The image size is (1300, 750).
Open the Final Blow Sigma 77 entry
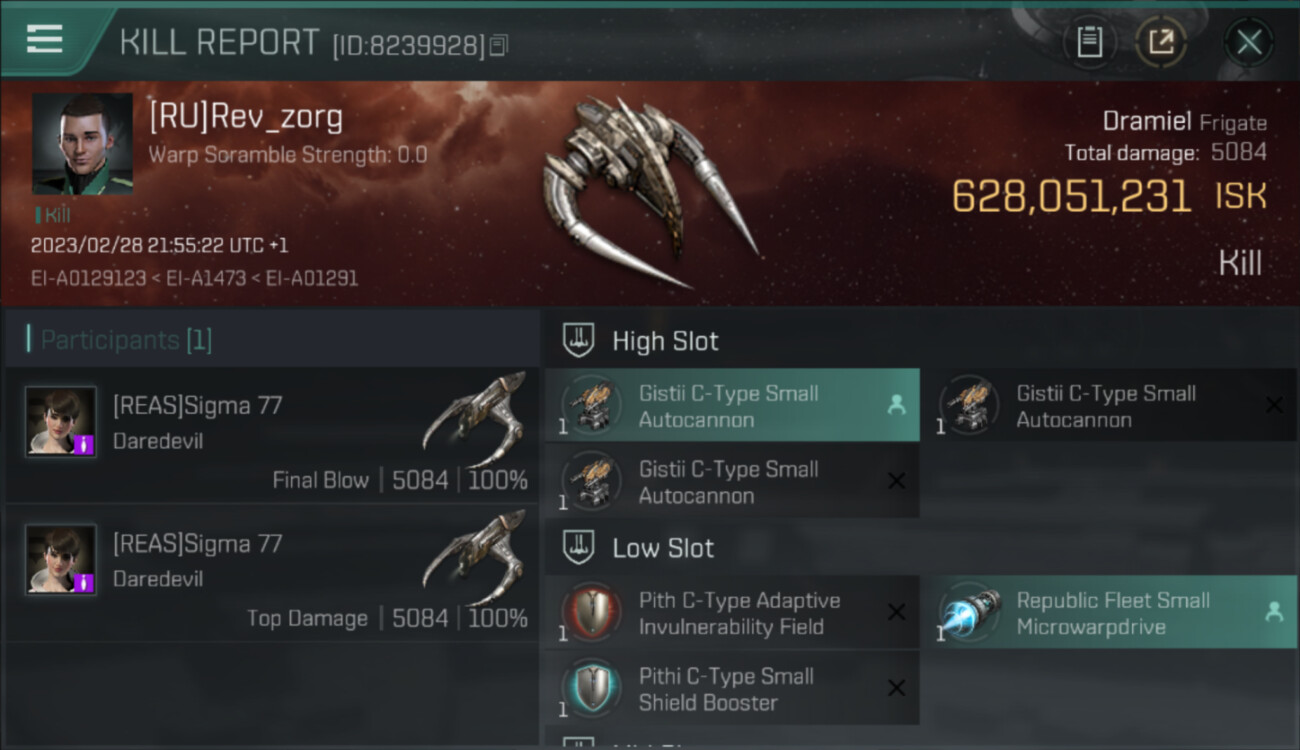272,434
